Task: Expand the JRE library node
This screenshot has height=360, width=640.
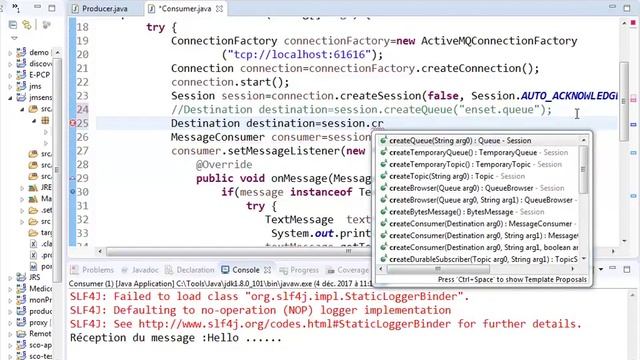Action: click(22, 188)
